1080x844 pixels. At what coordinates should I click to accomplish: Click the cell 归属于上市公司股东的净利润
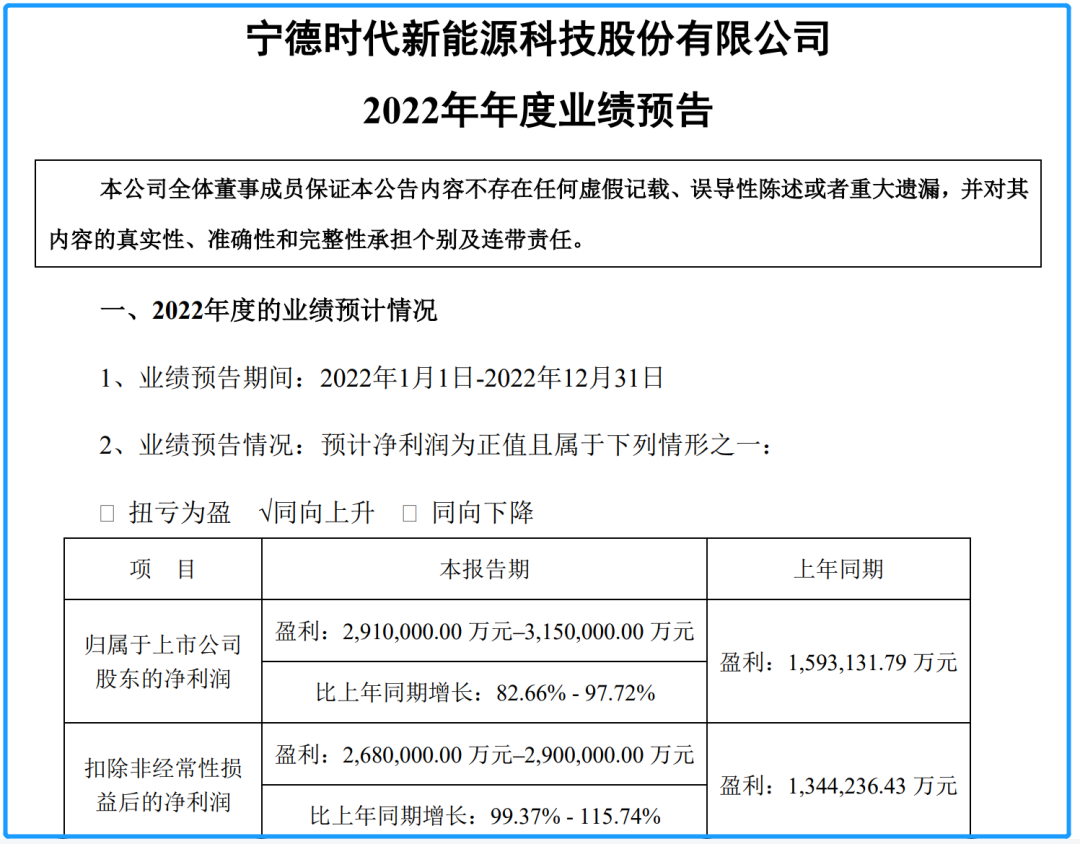click(163, 661)
